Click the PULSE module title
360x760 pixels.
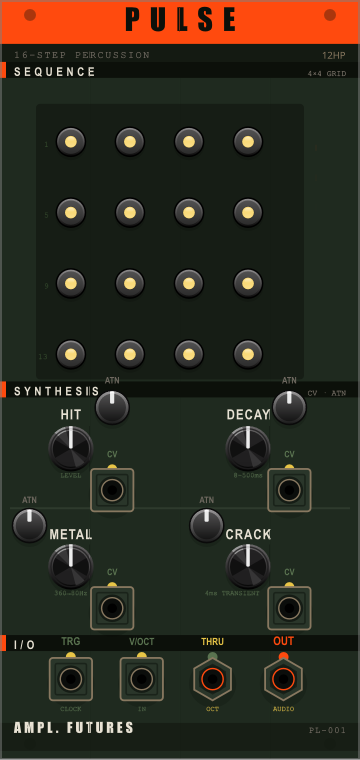coord(180,20)
